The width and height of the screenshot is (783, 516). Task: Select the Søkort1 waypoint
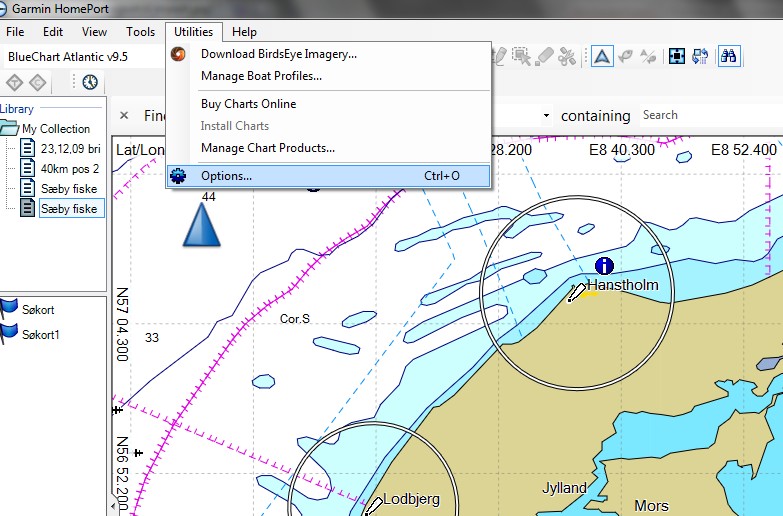(x=40, y=335)
